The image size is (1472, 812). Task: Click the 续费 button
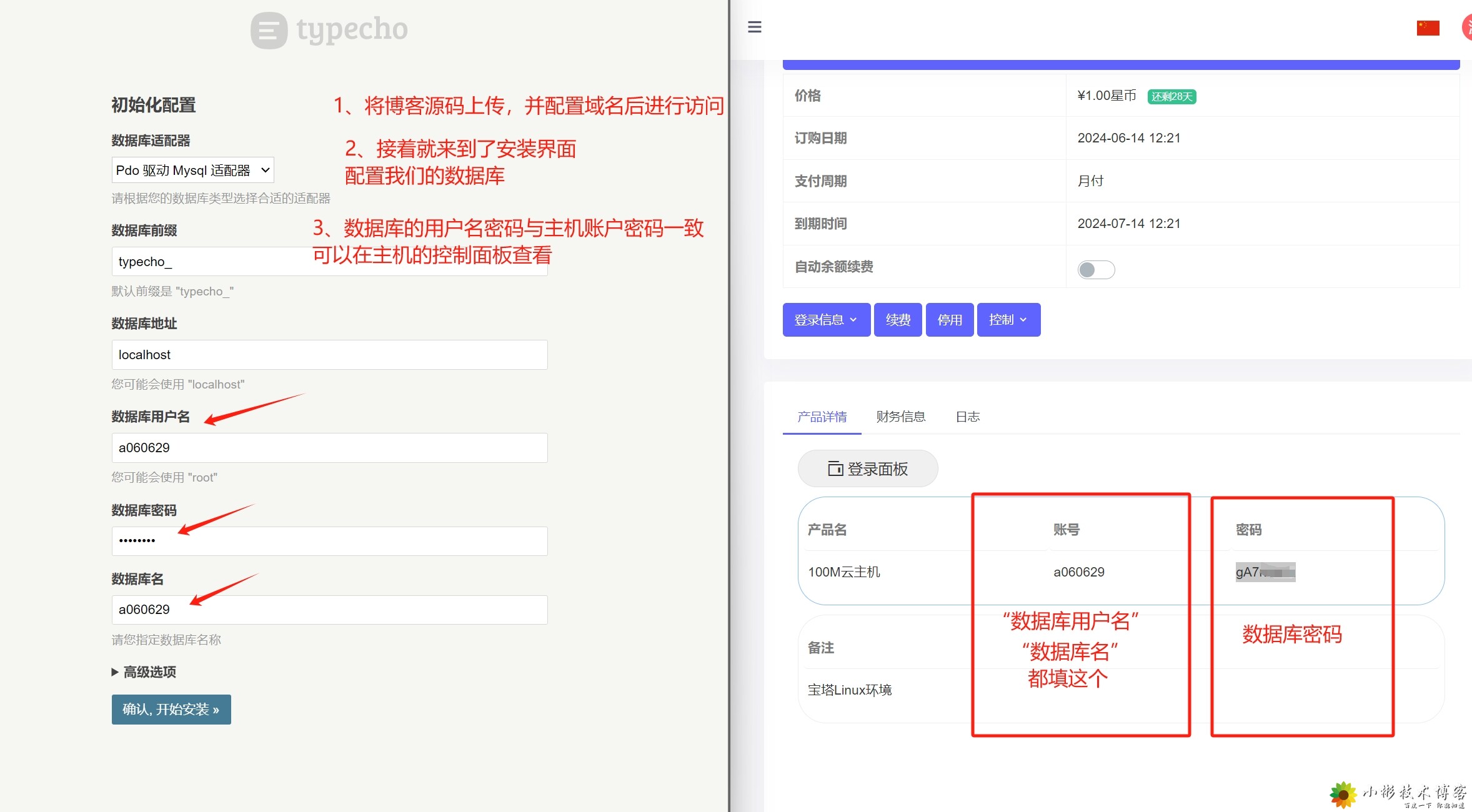click(x=898, y=320)
